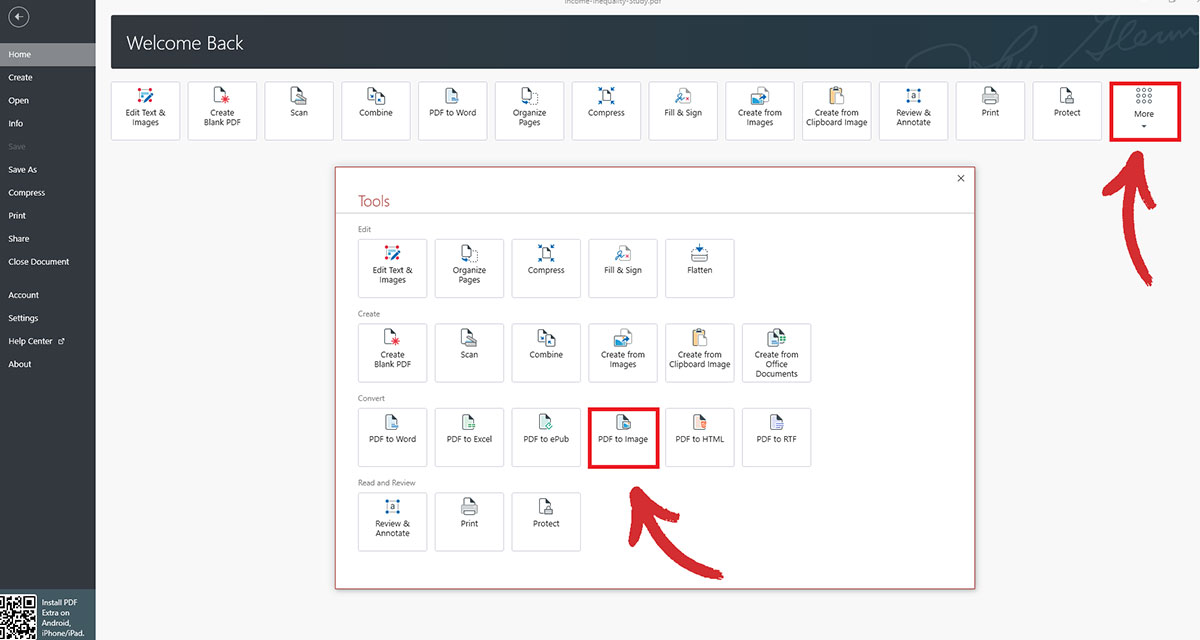Select the PDF to HTML converter
Viewport: 1200px width, 640px height.
(699, 437)
